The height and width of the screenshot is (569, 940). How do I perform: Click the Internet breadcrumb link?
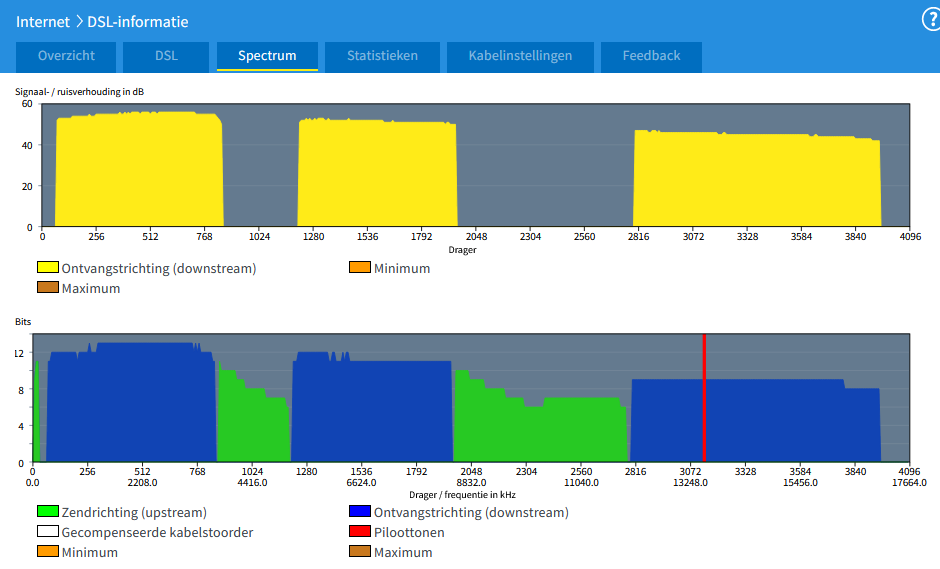coord(43,21)
